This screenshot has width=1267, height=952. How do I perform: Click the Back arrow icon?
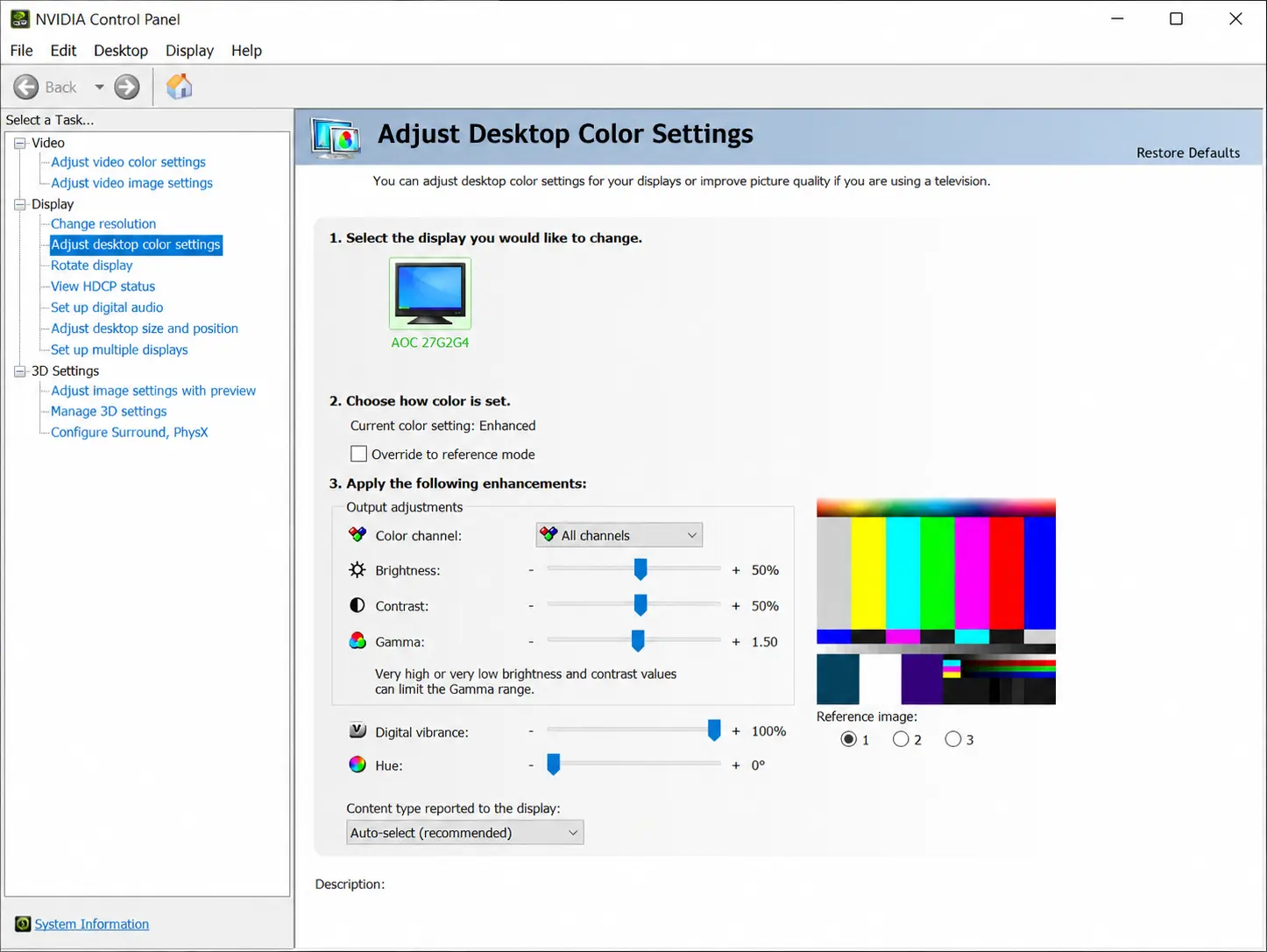[26, 87]
